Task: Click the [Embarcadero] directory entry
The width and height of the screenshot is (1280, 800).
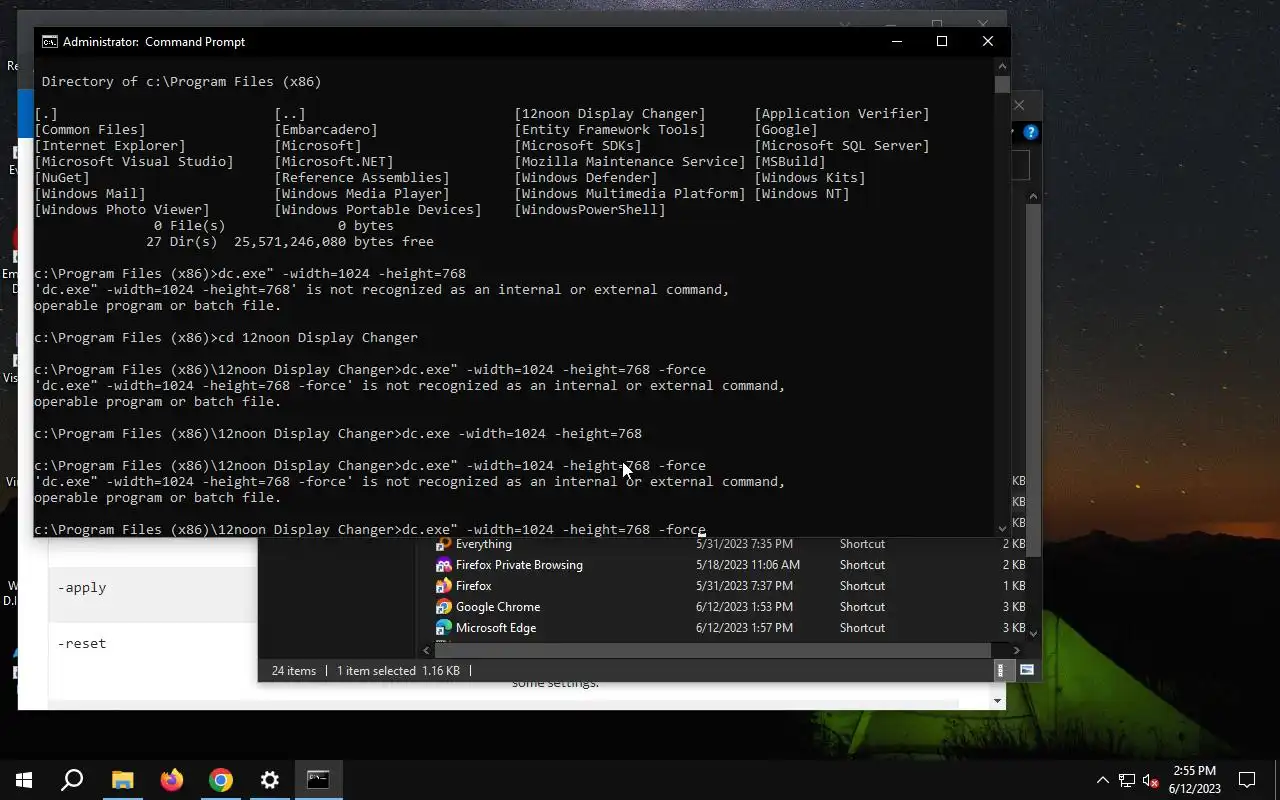Action: (326, 130)
